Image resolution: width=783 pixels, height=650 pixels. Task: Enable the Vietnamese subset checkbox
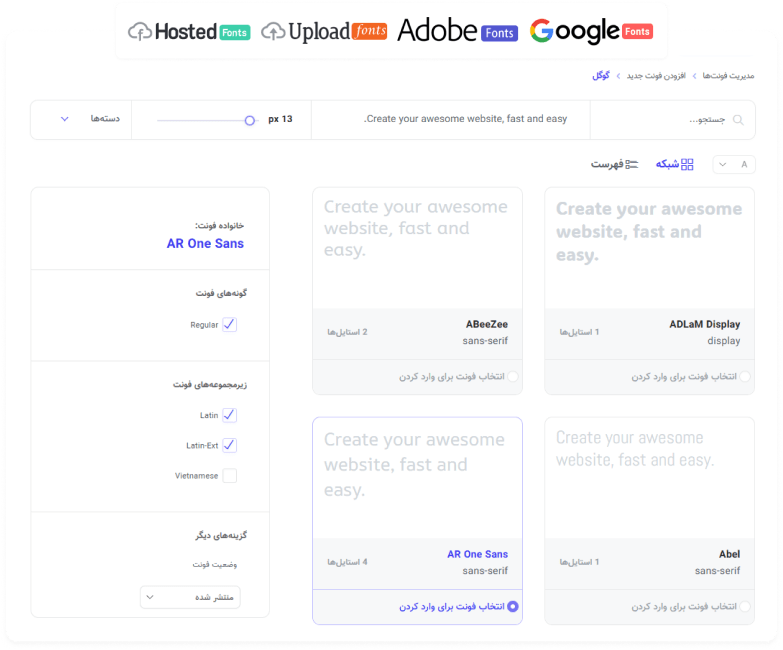tap(230, 476)
